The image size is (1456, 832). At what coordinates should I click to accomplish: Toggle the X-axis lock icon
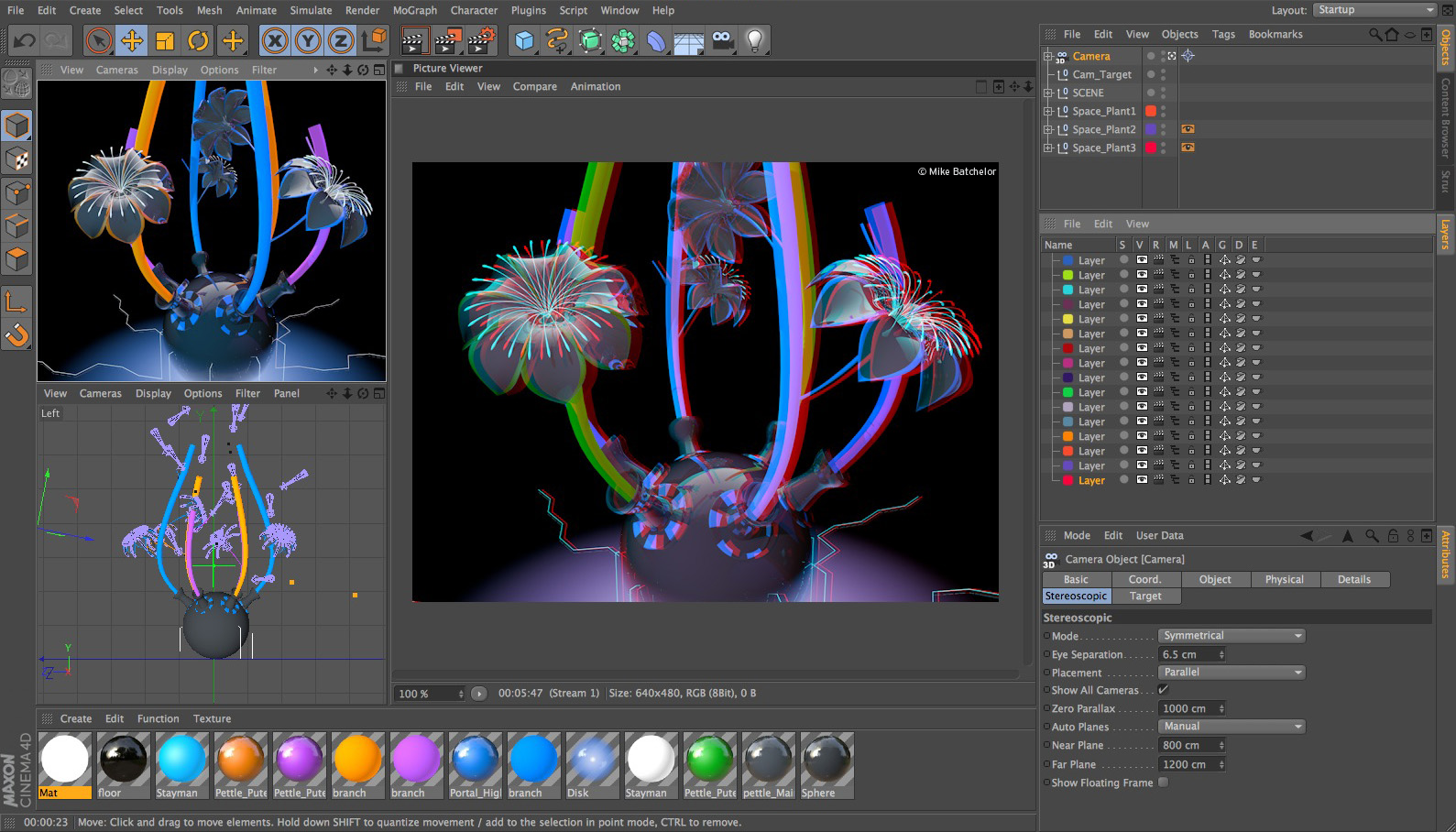[x=275, y=40]
